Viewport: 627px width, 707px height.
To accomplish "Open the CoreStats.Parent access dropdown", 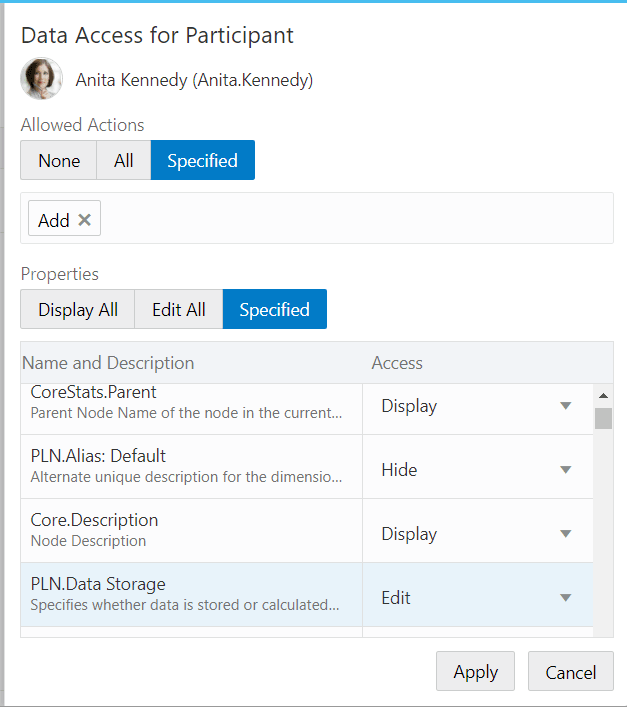I will [x=565, y=406].
